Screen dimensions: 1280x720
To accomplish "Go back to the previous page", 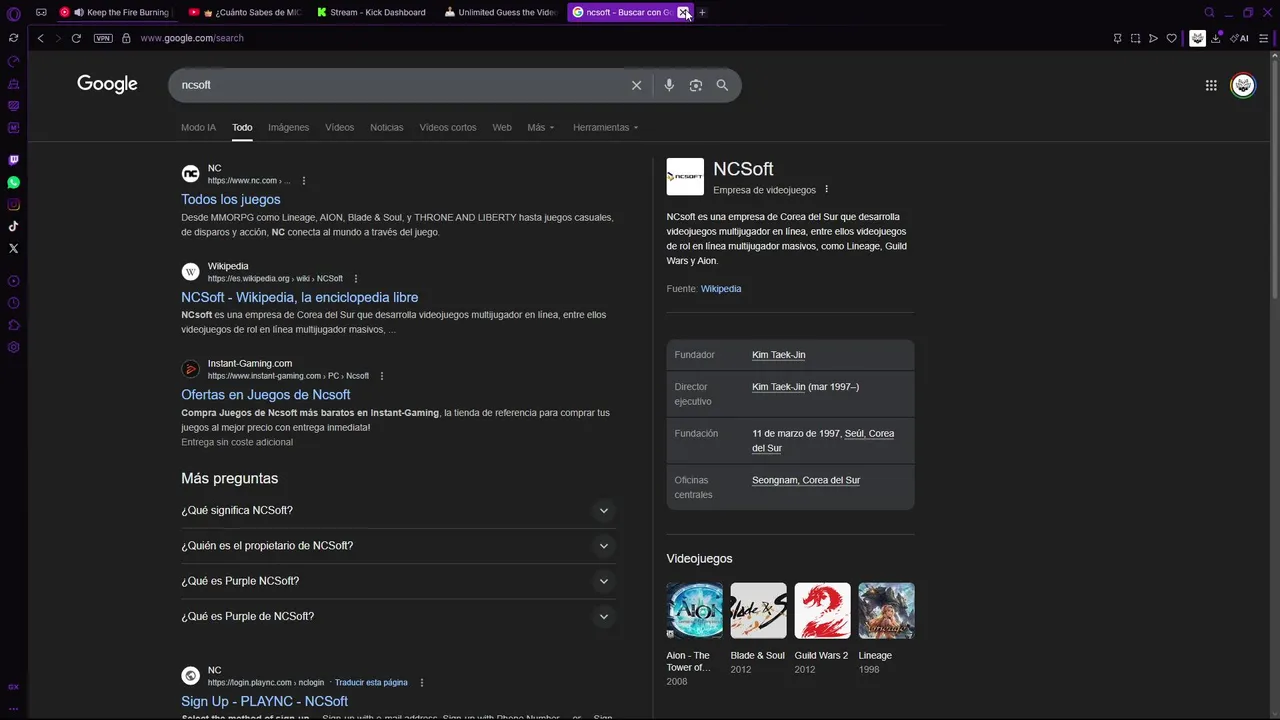I will click(x=40, y=38).
